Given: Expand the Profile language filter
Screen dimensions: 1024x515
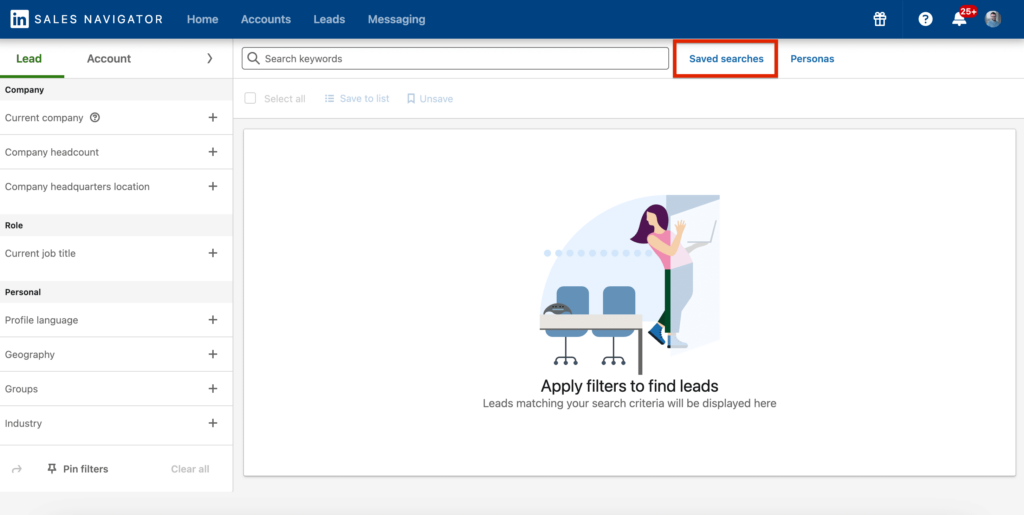Looking at the screenshot, I should [x=212, y=320].
